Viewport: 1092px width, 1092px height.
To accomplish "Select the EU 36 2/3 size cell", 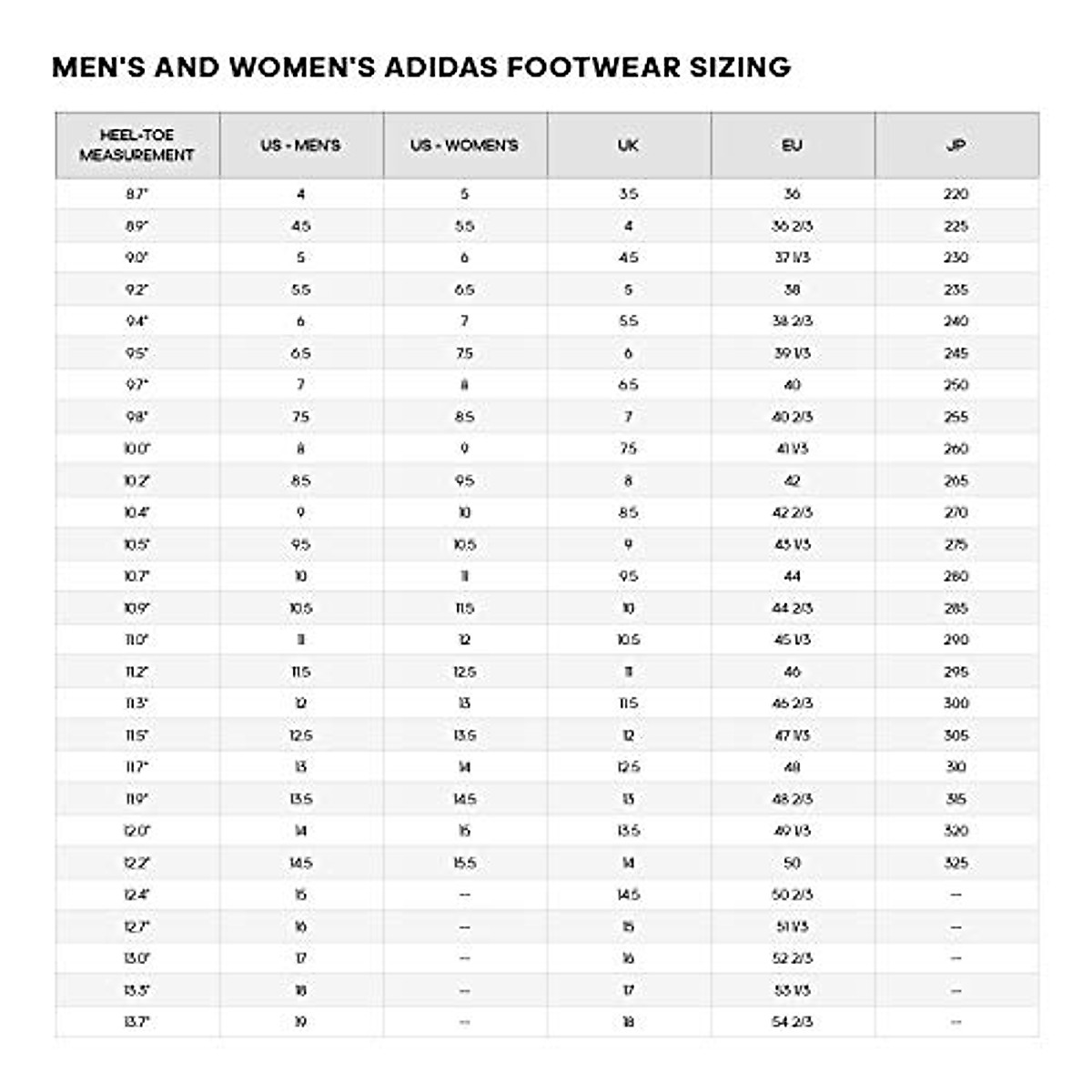I will tap(792, 226).
